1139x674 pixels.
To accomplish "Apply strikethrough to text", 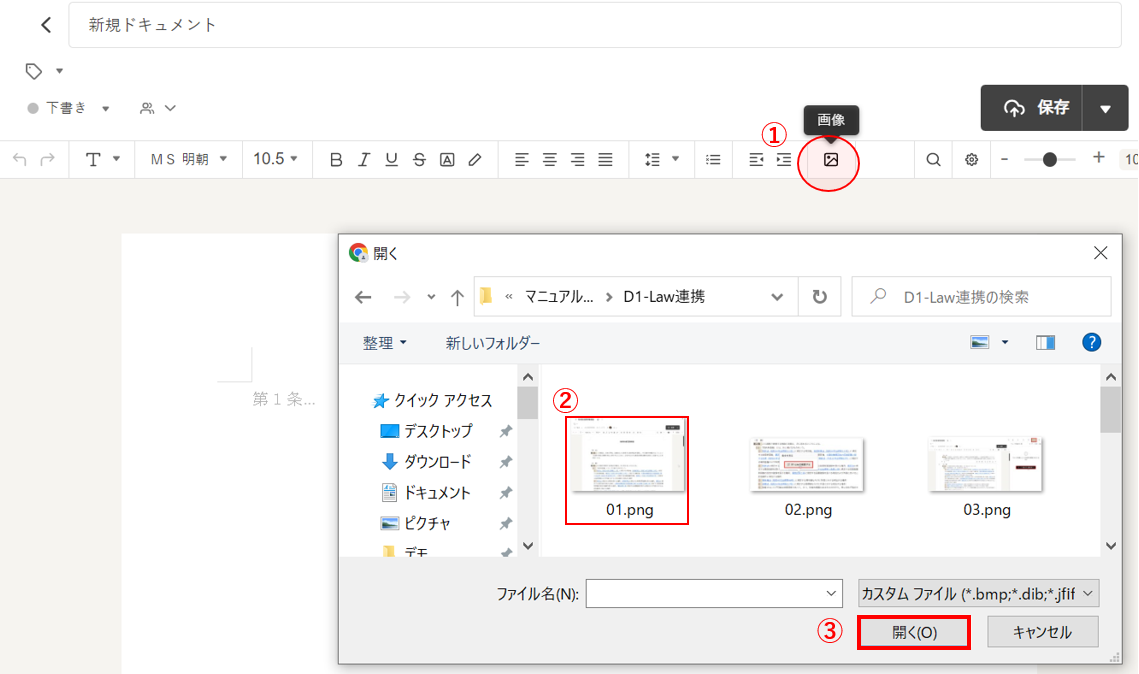I will tap(419, 160).
